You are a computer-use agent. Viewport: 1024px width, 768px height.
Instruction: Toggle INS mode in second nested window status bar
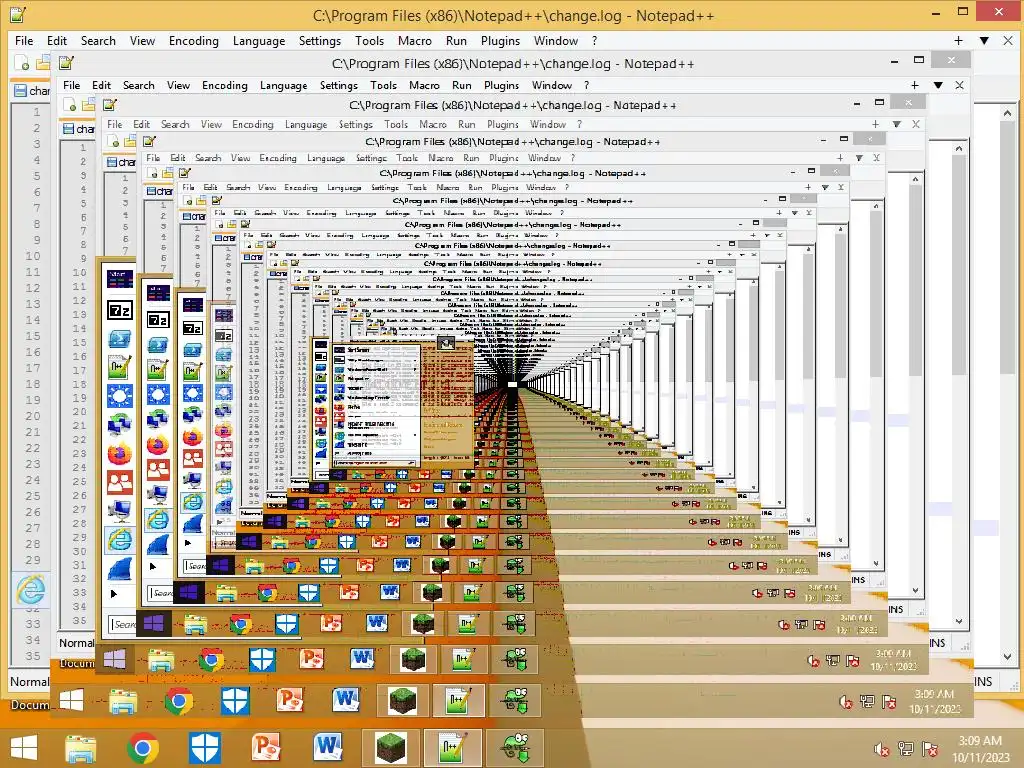(x=937, y=643)
